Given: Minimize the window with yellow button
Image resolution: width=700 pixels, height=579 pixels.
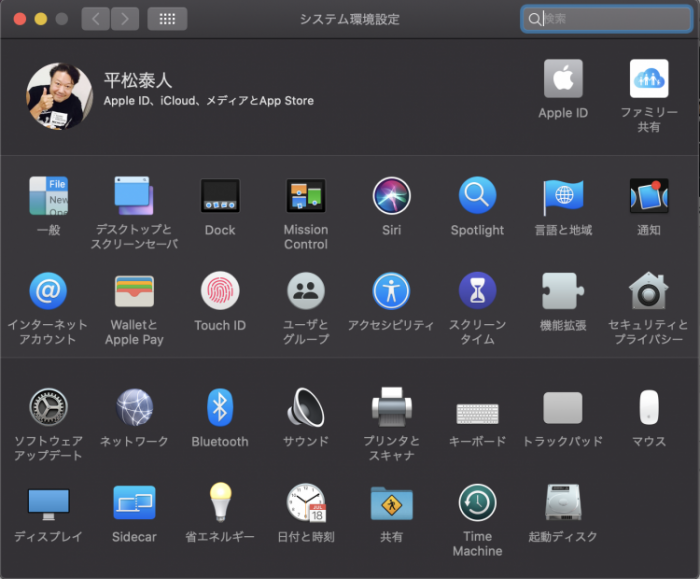Looking at the screenshot, I should point(41,19).
